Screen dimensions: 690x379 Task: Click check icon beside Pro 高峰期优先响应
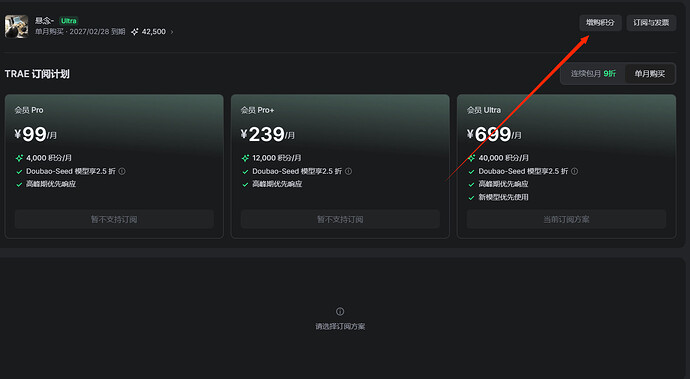tap(19, 184)
